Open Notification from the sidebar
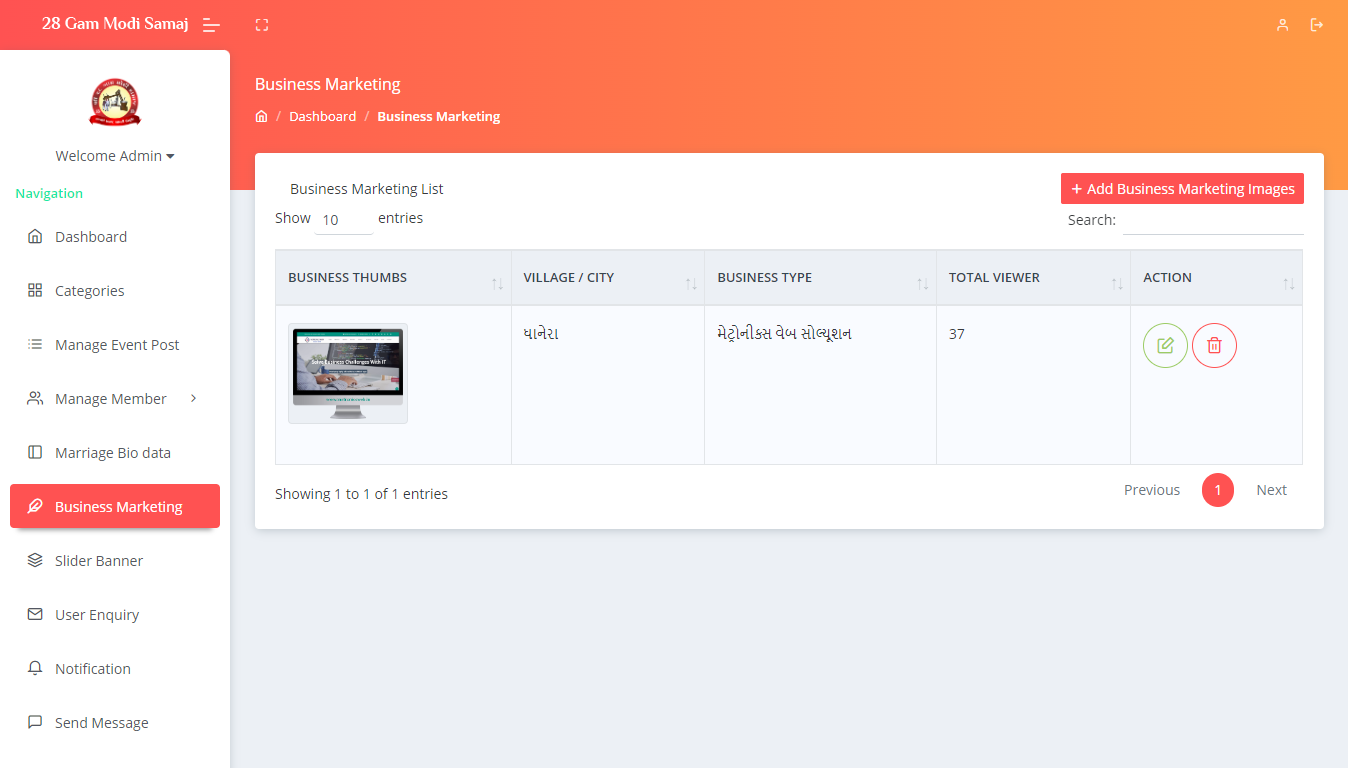Viewport: 1348px width, 768px height. point(93,669)
